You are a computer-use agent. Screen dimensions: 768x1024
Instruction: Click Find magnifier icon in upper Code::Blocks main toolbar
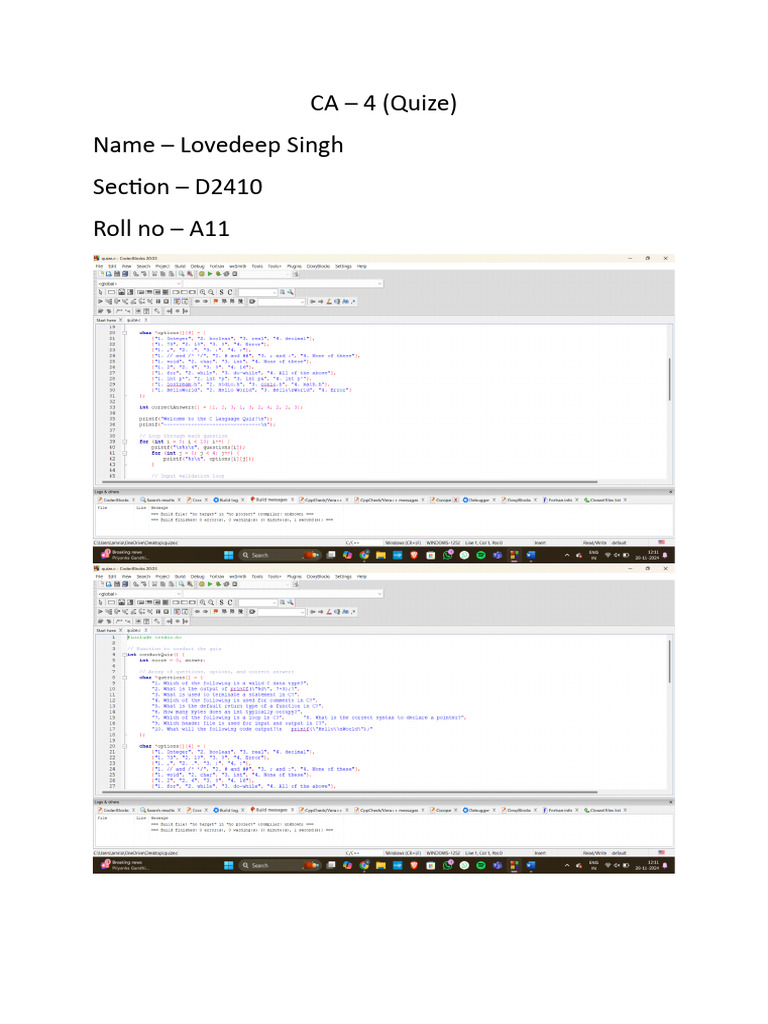pyautogui.click(x=182, y=274)
